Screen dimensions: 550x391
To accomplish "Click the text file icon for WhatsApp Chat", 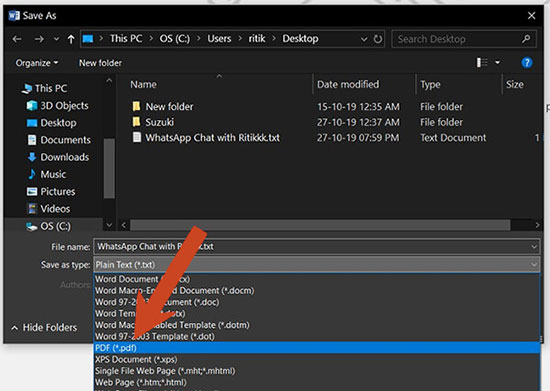I will 136,137.
